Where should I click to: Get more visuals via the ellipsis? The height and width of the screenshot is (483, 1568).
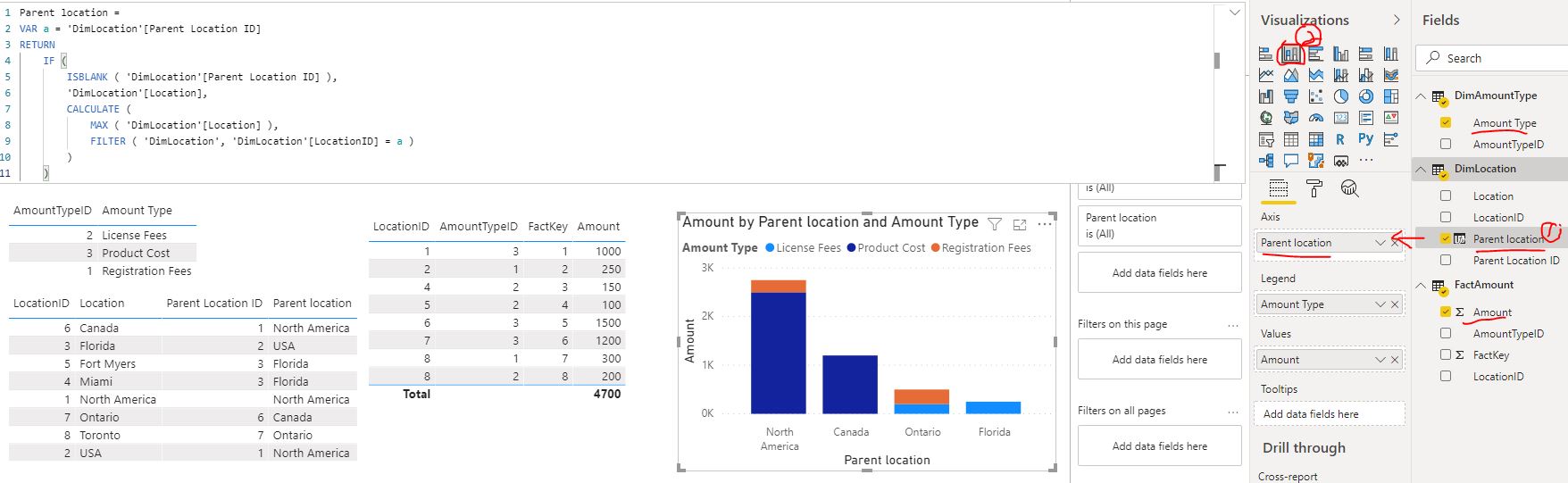[x=1366, y=160]
